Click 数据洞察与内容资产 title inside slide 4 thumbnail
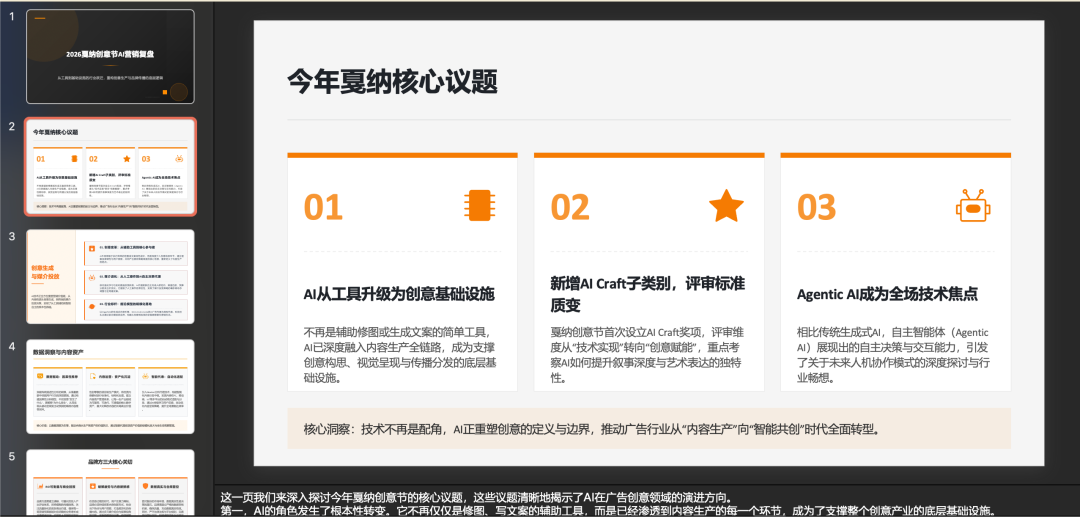This screenshot has width=1080, height=517. tap(59, 352)
